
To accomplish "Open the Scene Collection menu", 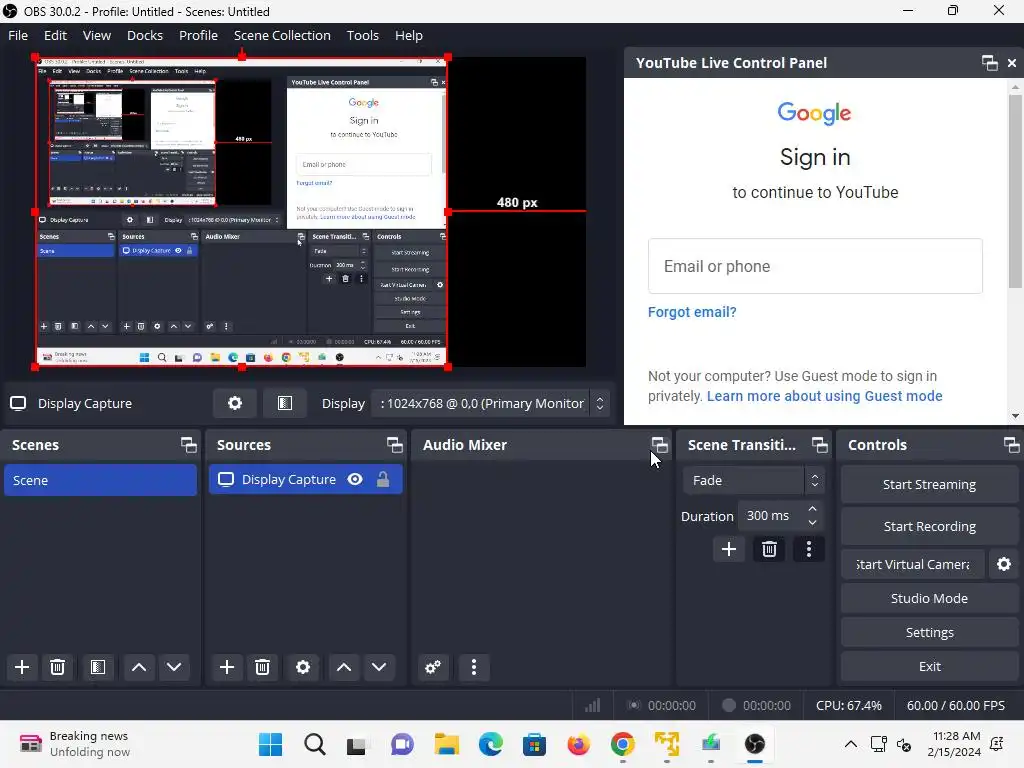I will pos(282,35).
